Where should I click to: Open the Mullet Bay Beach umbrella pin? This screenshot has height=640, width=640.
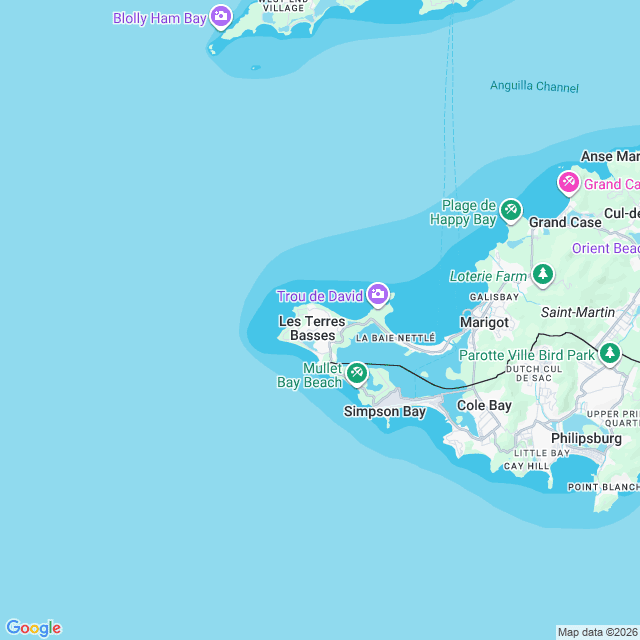(357, 373)
